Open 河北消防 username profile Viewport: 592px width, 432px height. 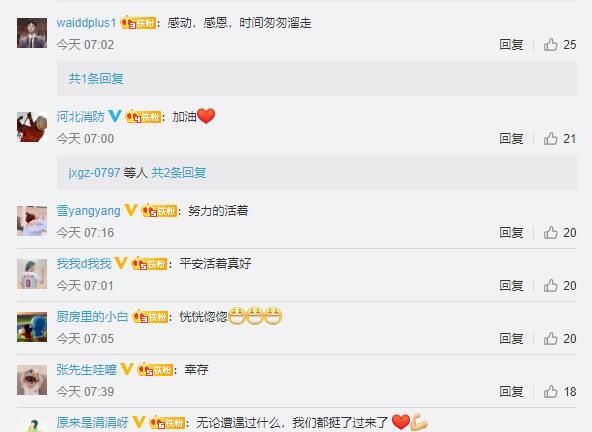pos(80,116)
